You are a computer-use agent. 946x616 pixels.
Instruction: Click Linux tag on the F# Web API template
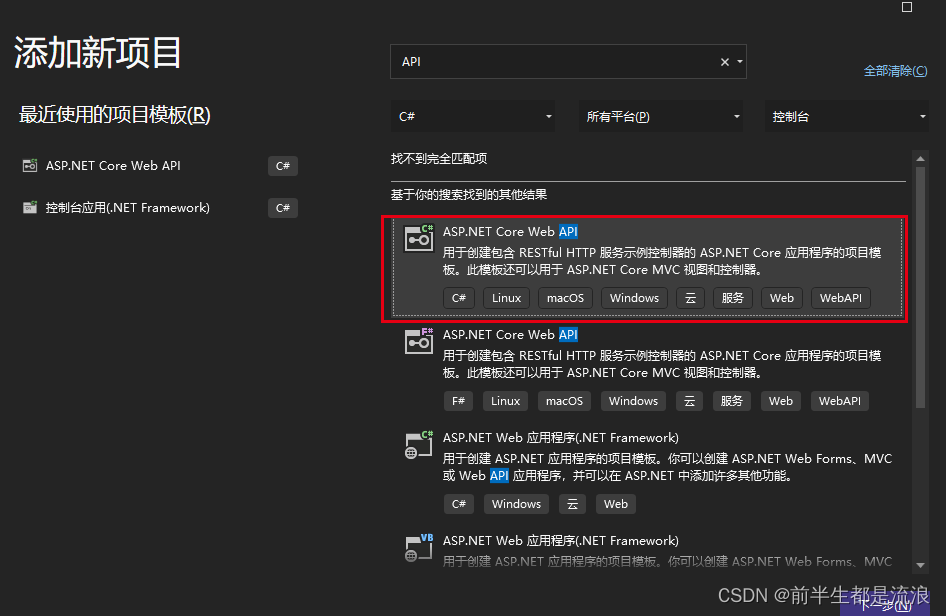tap(506, 401)
